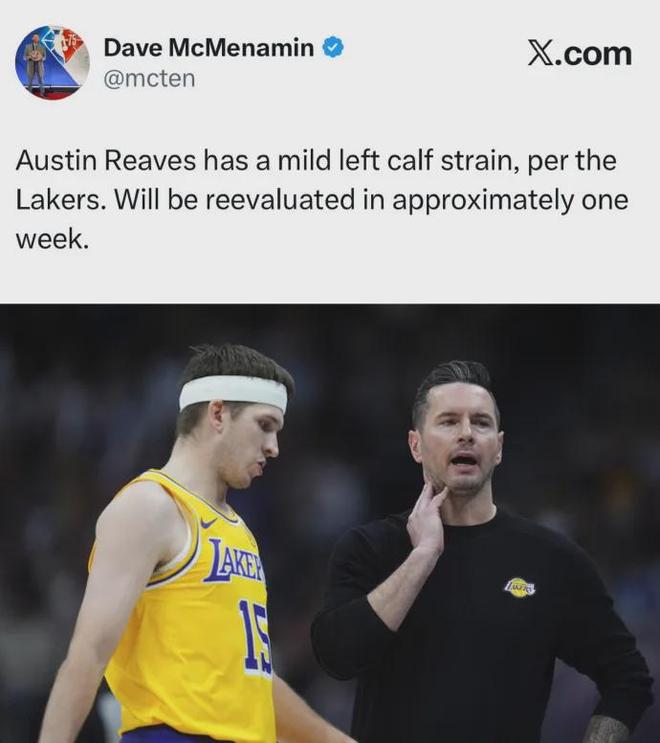Select the tweet text about calf strain
This screenshot has height=743, width=660.
click(x=322, y=199)
